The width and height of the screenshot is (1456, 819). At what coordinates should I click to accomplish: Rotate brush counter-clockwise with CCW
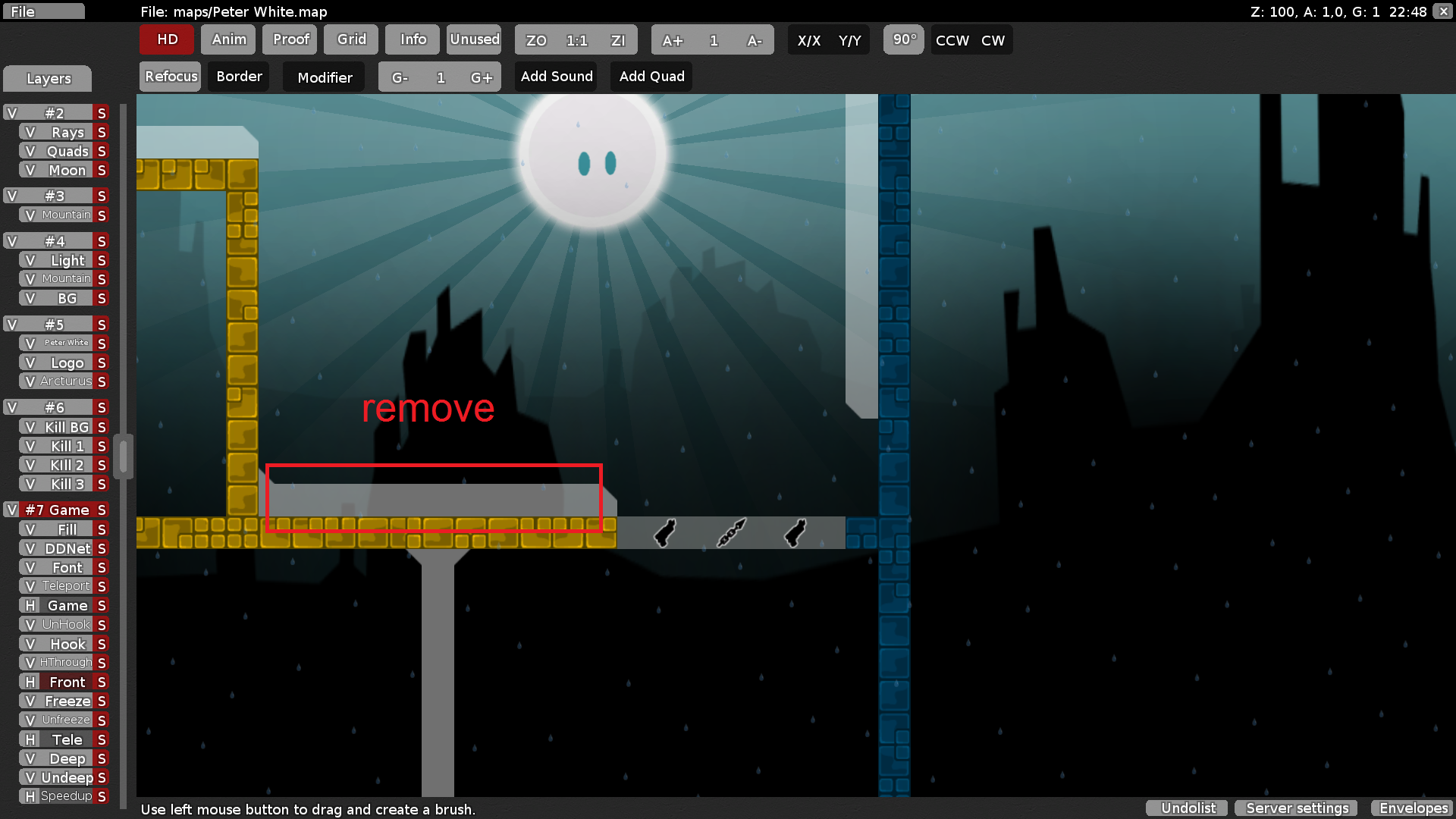[x=952, y=40]
